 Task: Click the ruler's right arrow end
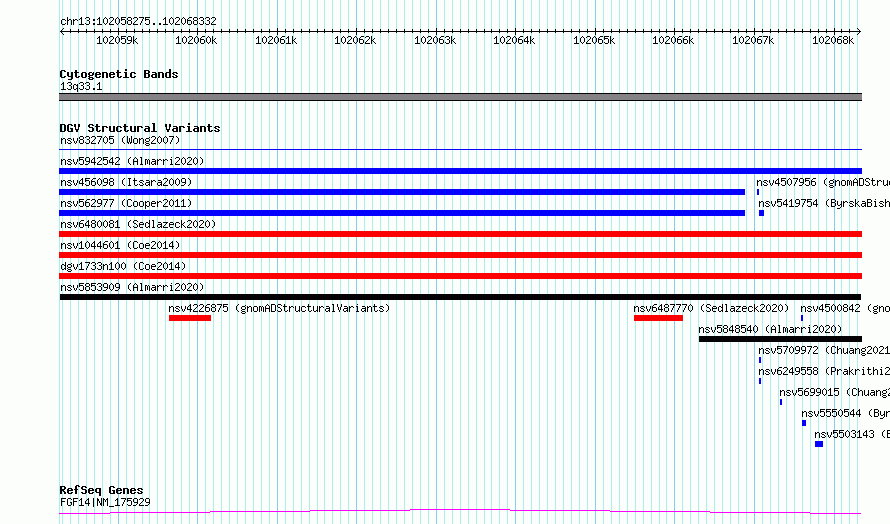859,31
